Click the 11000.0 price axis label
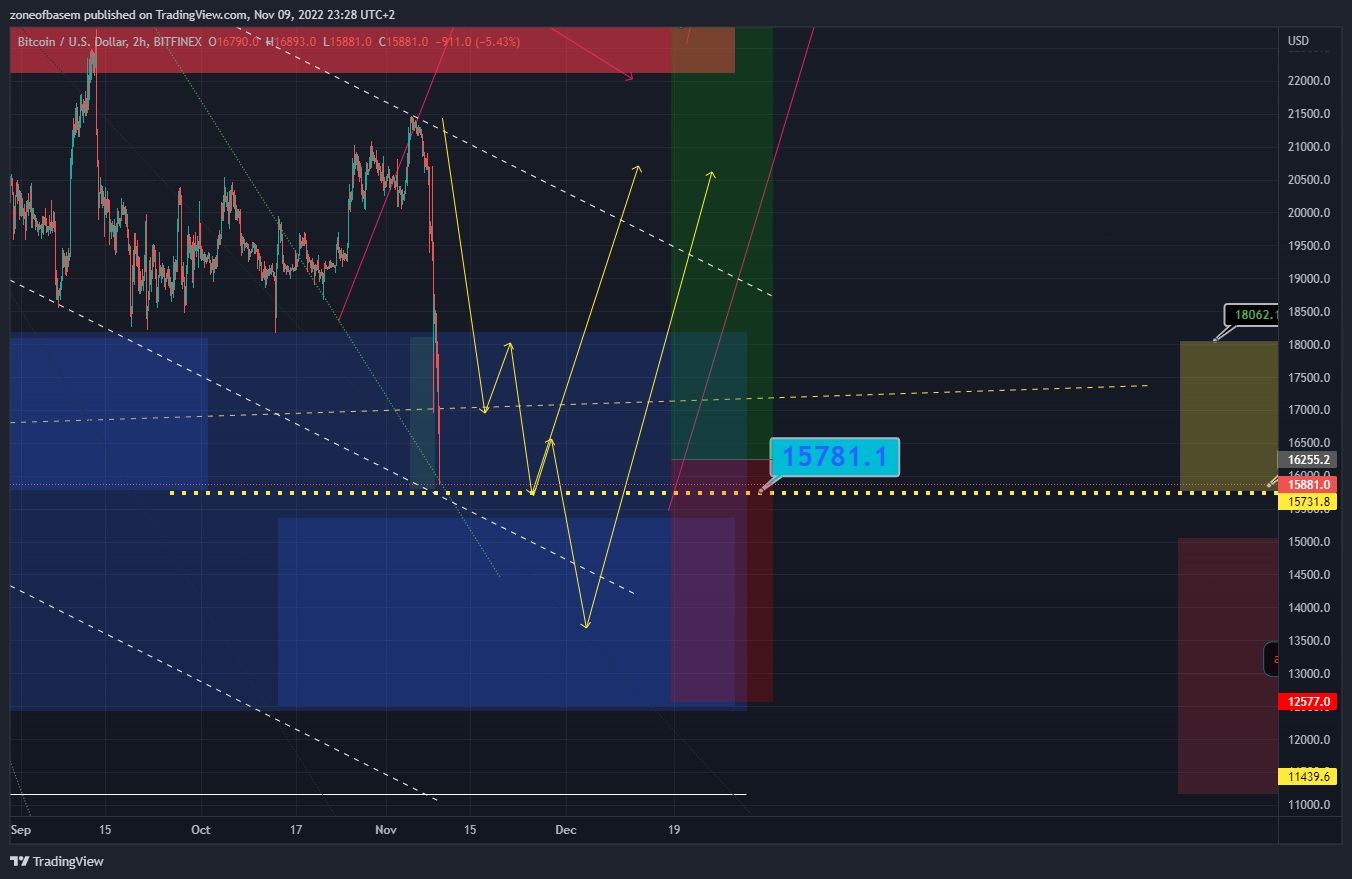The height and width of the screenshot is (879, 1352). 1308,806
